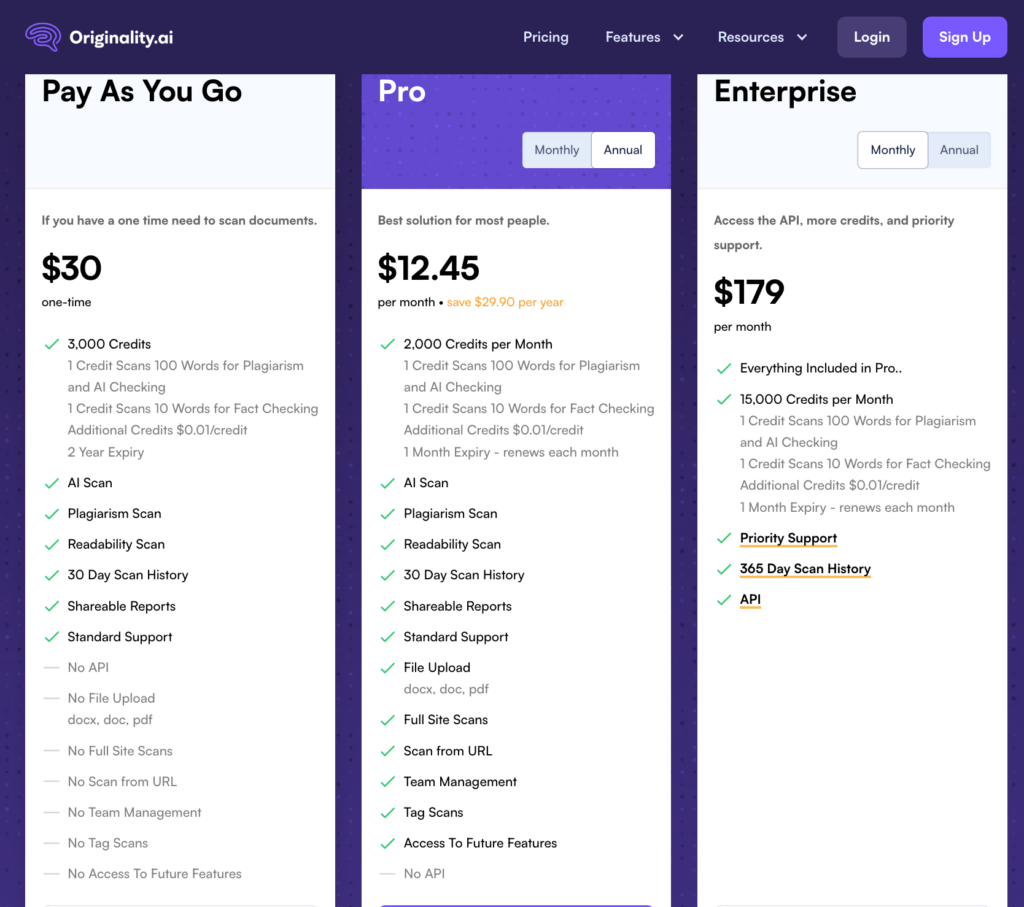Click the purple Sign Up button
Image resolution: width=1024 pixels, height=907 pixels.
[x=964, y=37]
